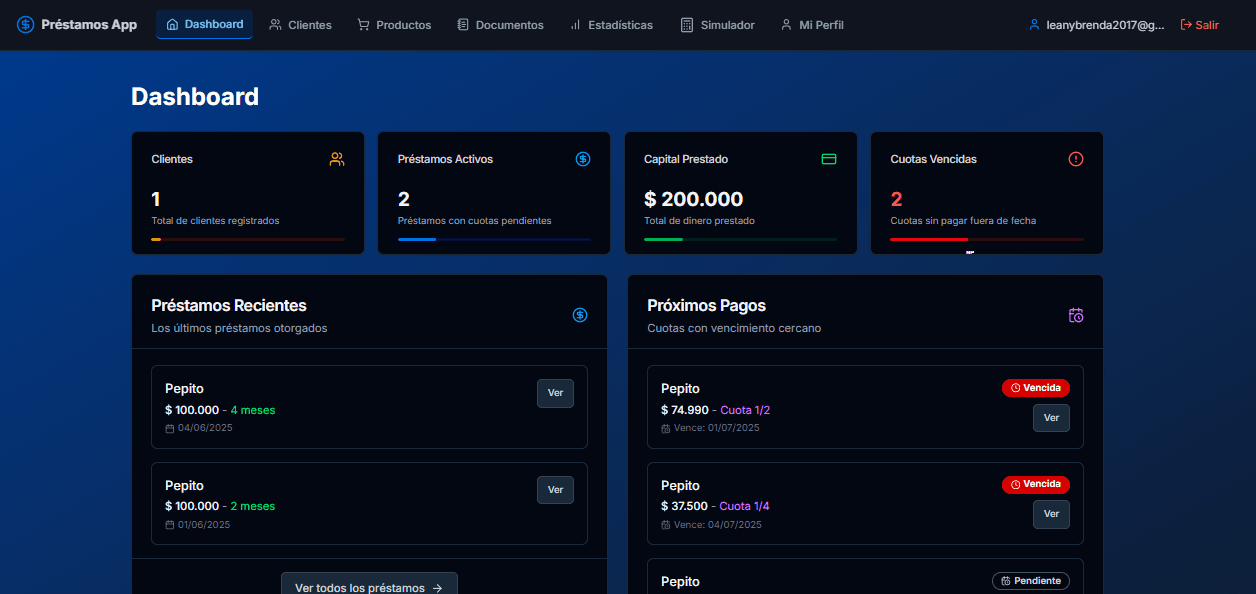Click the Préstamos App dollar logo icon
The width and height of the screenshot is (1256, 594).
coord(25,25)
